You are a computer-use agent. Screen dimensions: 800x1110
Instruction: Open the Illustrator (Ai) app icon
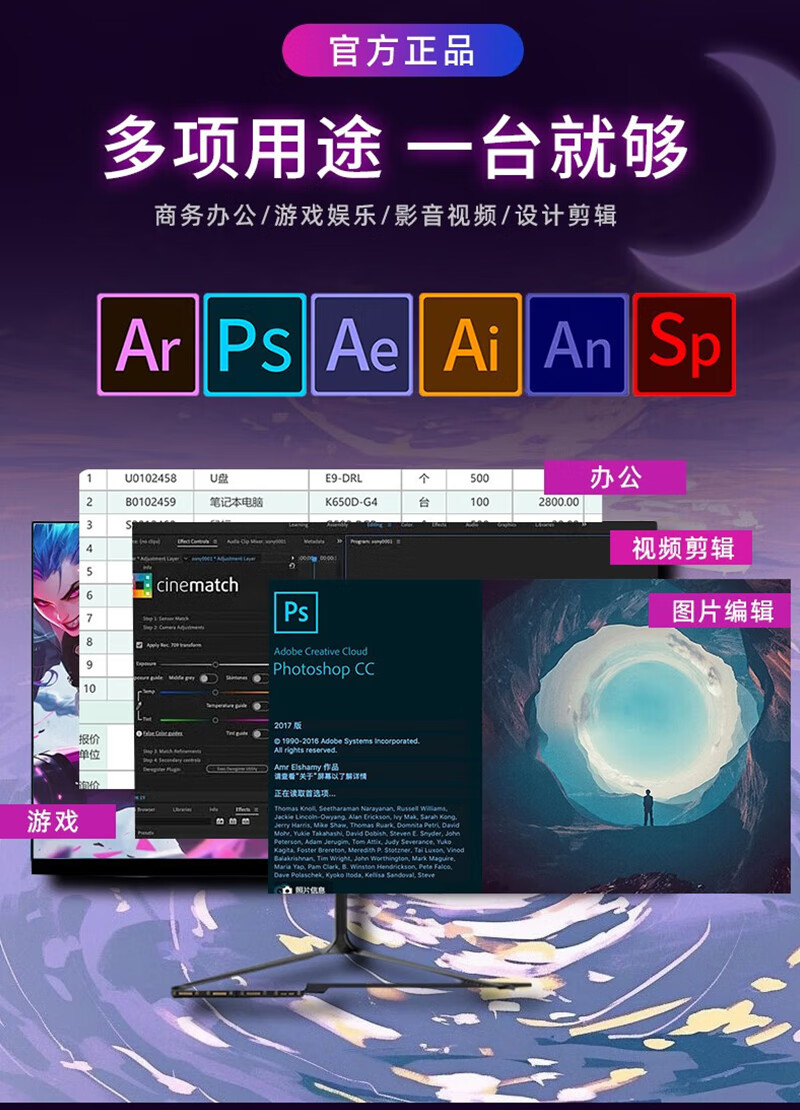point(470,344)
